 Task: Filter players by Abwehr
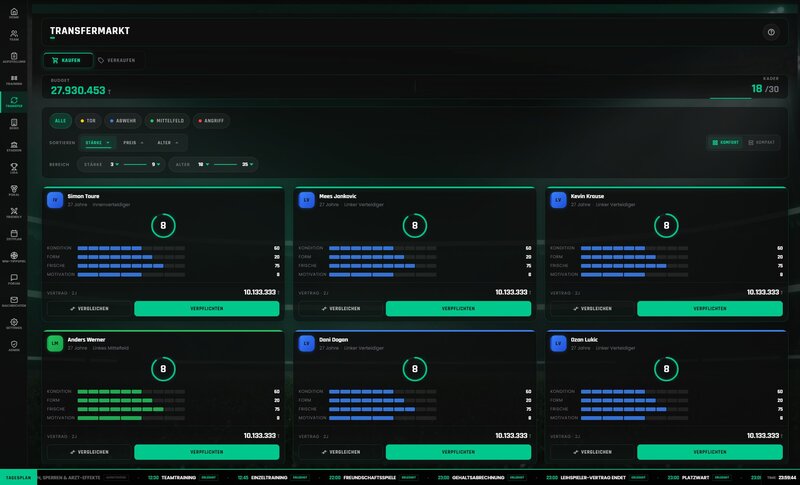[x=123, y=121]
